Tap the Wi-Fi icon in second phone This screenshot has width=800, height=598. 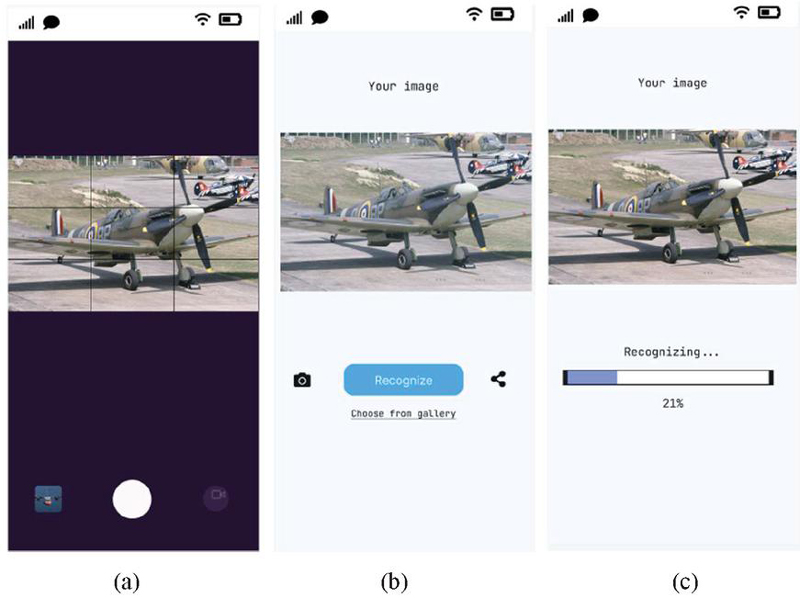point(474,14)
